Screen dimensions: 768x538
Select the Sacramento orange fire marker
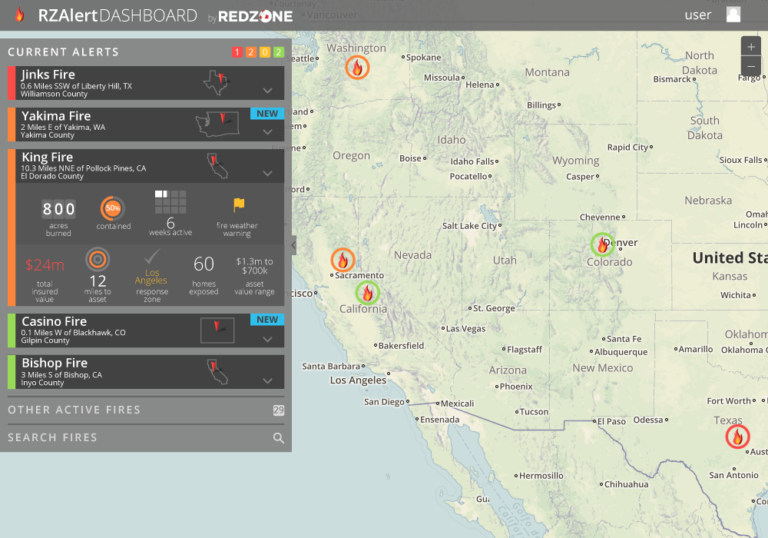click(x=343, y=260)
